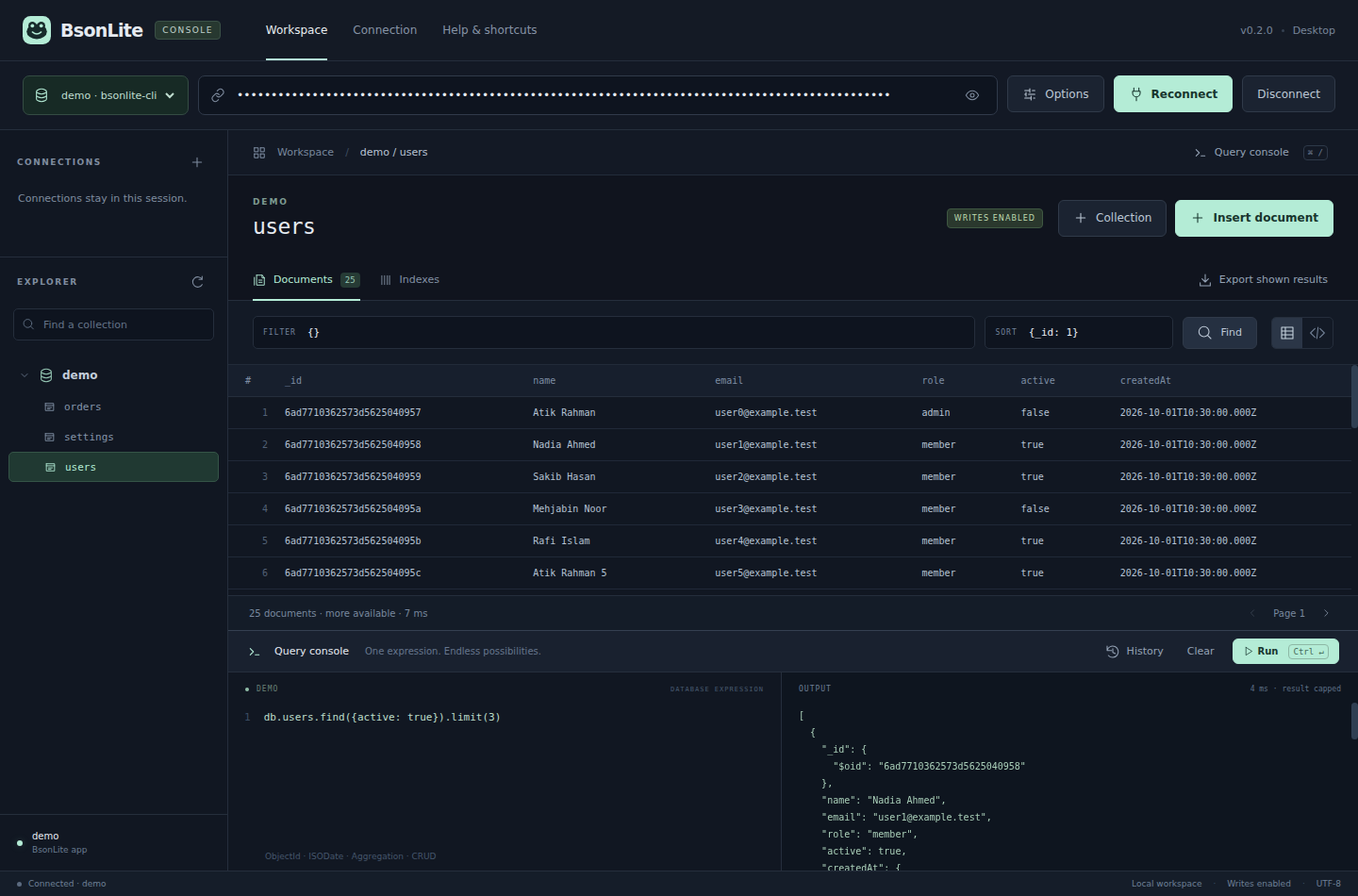Open the Connection tab
1358x896 pixels.
[385, 30]
